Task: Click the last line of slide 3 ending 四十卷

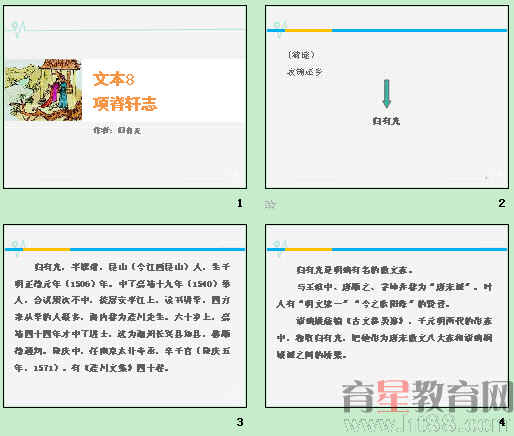Action: (x=92, y=368)
